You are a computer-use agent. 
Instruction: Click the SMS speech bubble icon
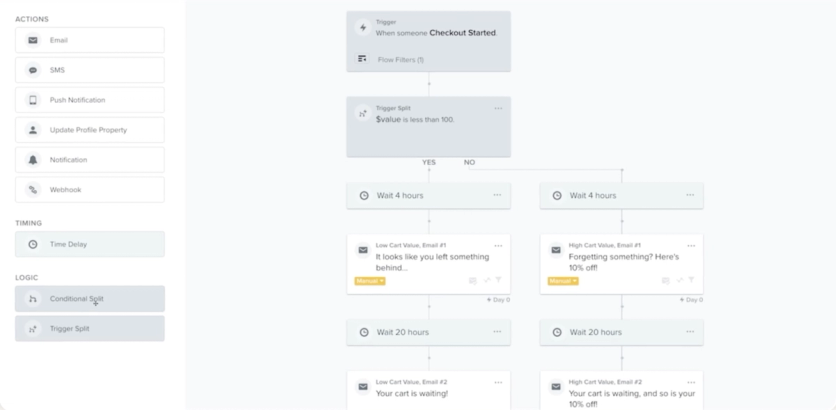tap(33, 70)
